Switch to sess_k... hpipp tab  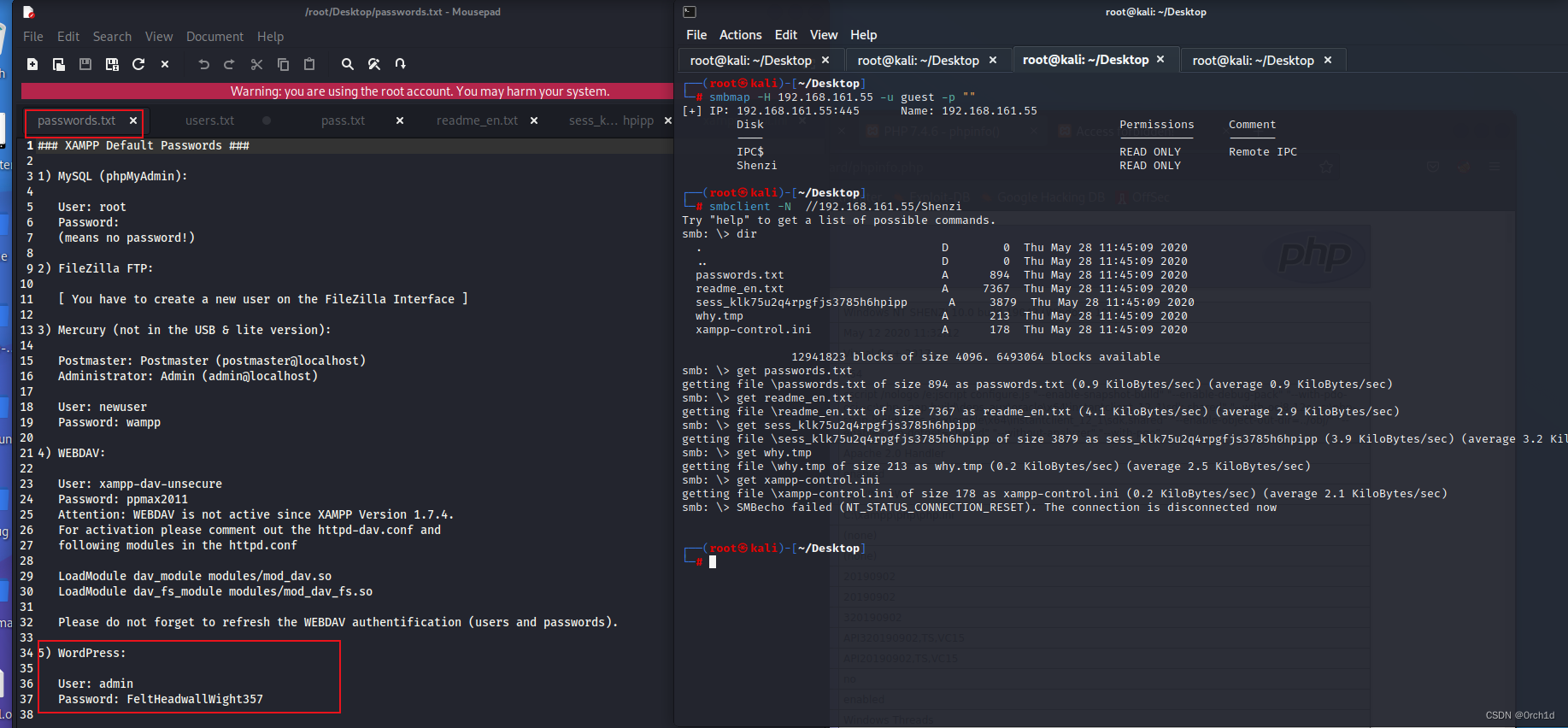611,120
